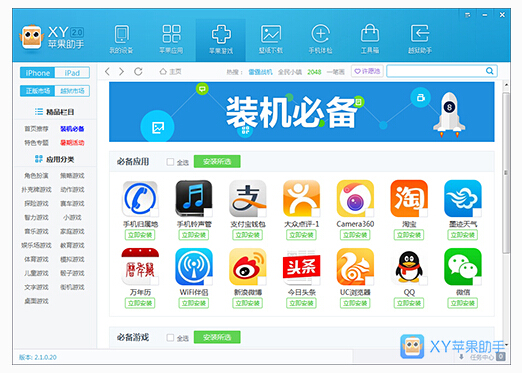Click the 装机必备 rocket banner
The image size is (522, 373).
point(302,112)
